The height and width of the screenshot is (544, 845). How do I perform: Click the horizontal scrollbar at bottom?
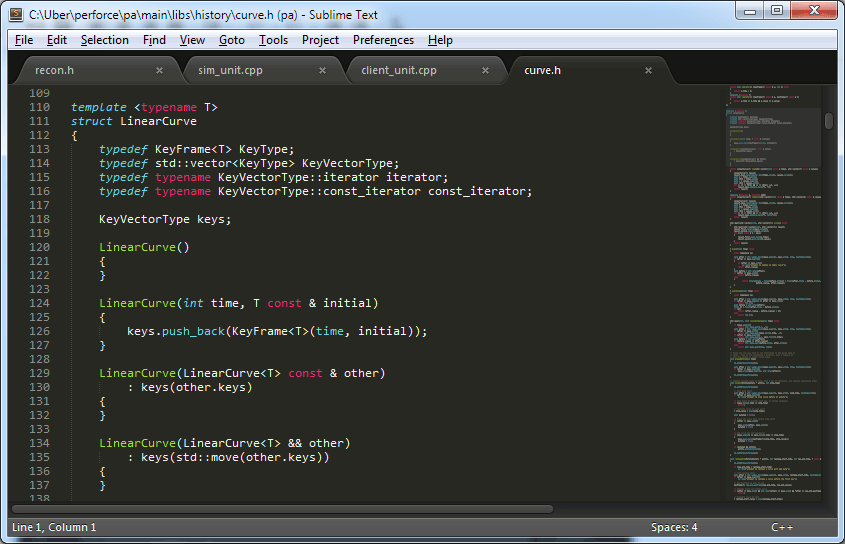click(300, 509)
